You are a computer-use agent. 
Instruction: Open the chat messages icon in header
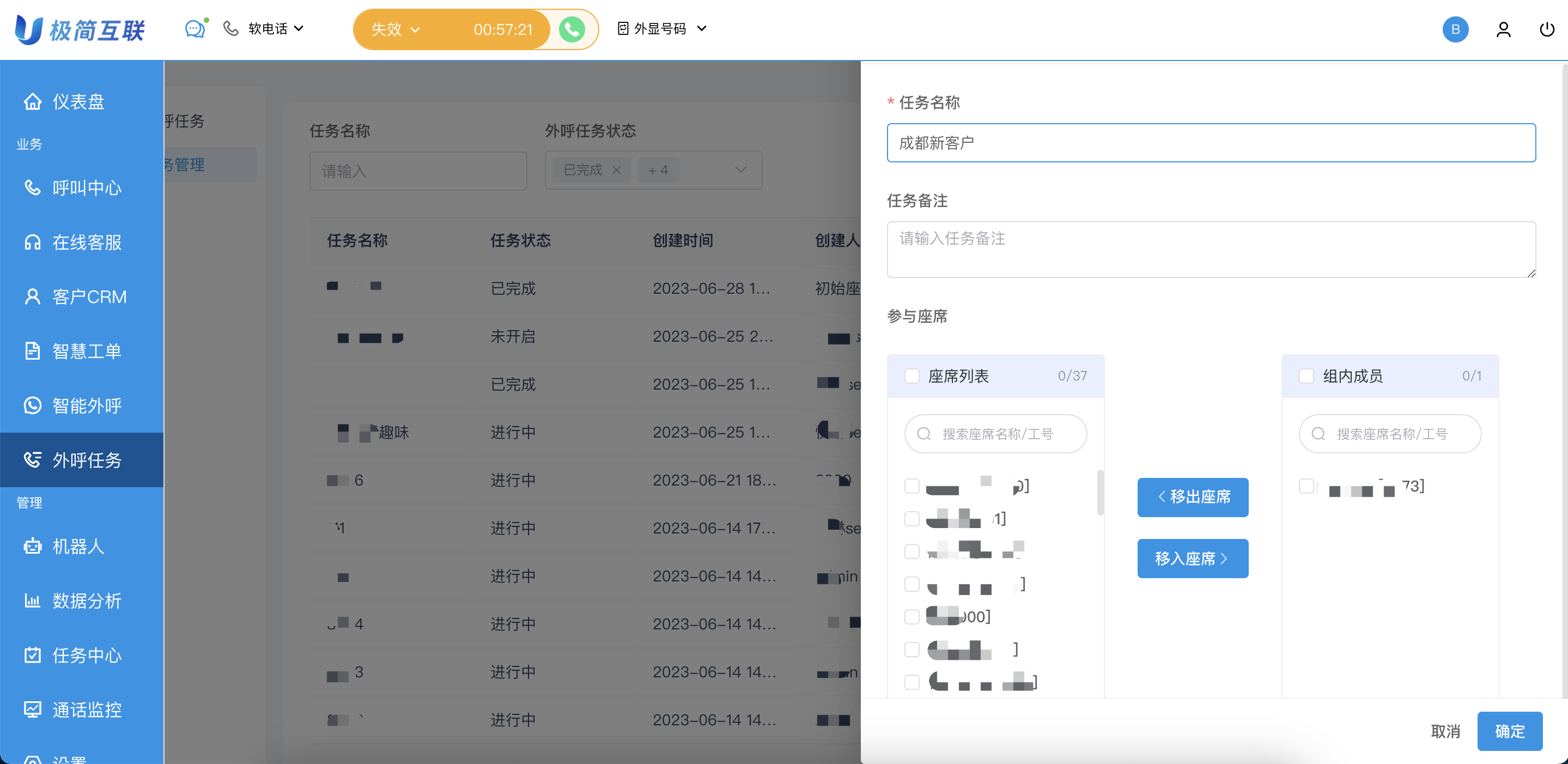(195, 29)
